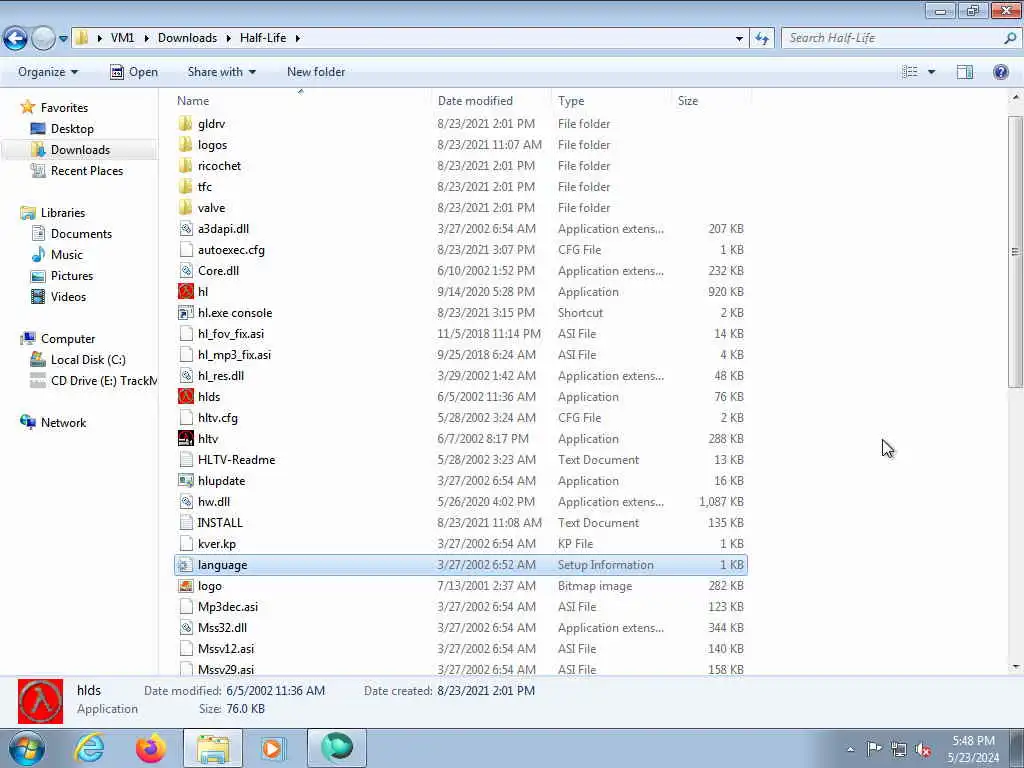The width and height of the screenshot is (1024, 768).
Task: Select Mss32.dll file
Action: point(223,628)
